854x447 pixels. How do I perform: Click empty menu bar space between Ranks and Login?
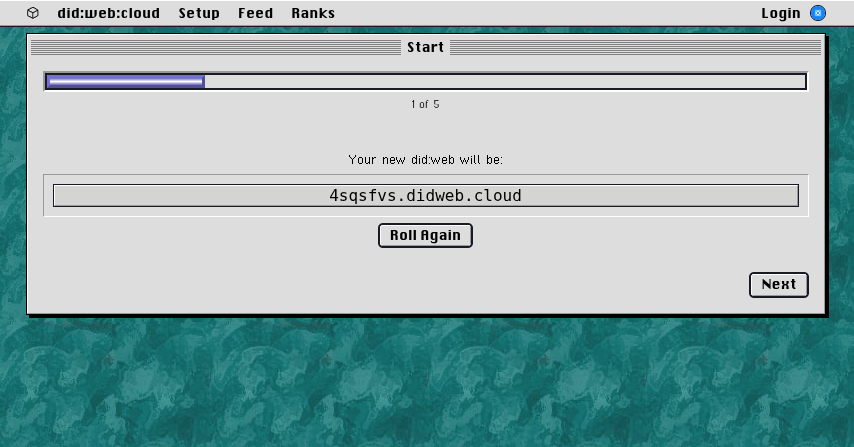pyautogui.click(x=550, y=13)
